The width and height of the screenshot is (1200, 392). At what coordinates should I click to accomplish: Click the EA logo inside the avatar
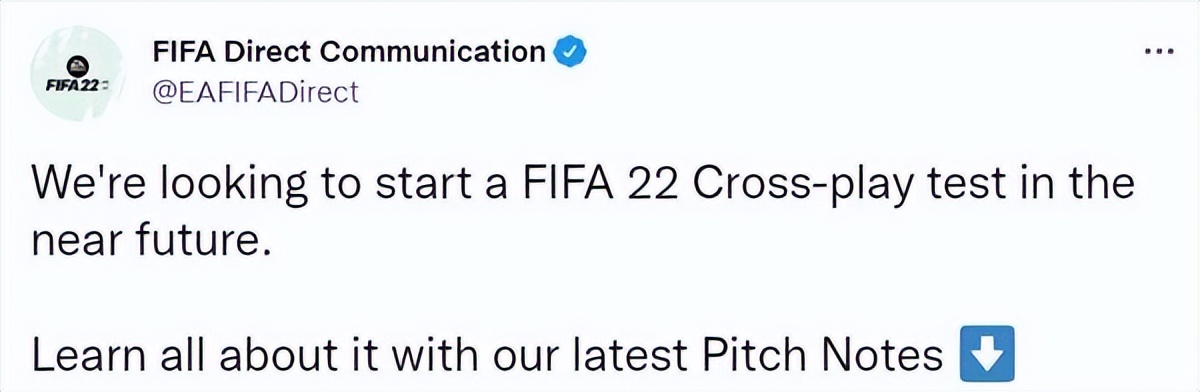coord(77,67)
